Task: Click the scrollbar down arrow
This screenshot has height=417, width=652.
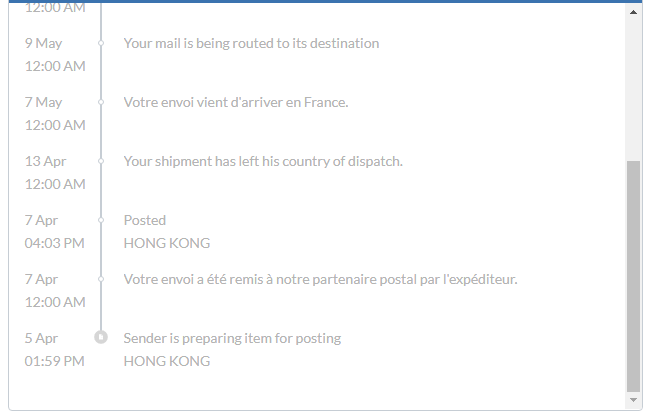Action: [633, 400]
